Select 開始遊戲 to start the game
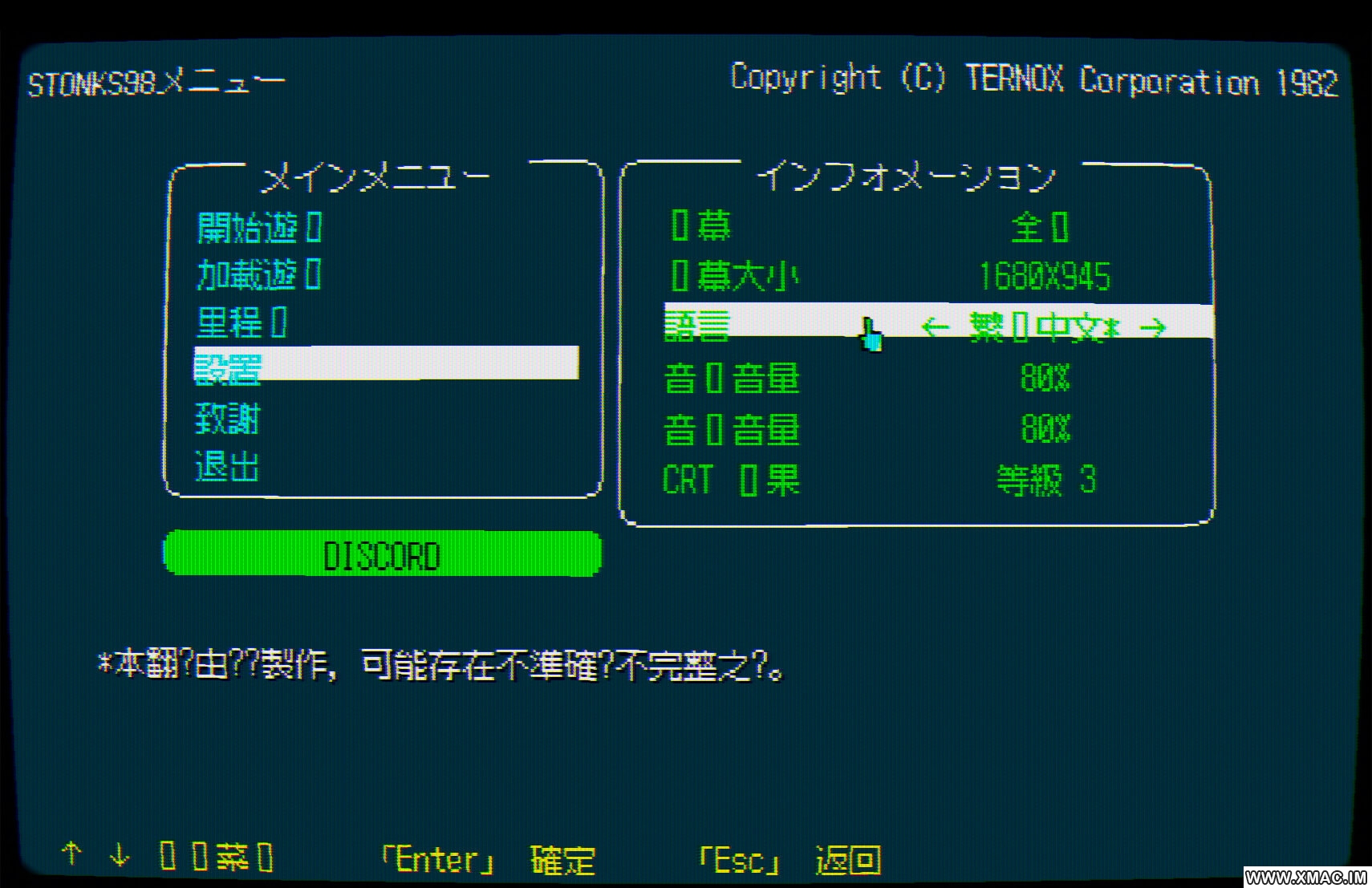This screenshot has height=888, width=1372. (259, 228)
